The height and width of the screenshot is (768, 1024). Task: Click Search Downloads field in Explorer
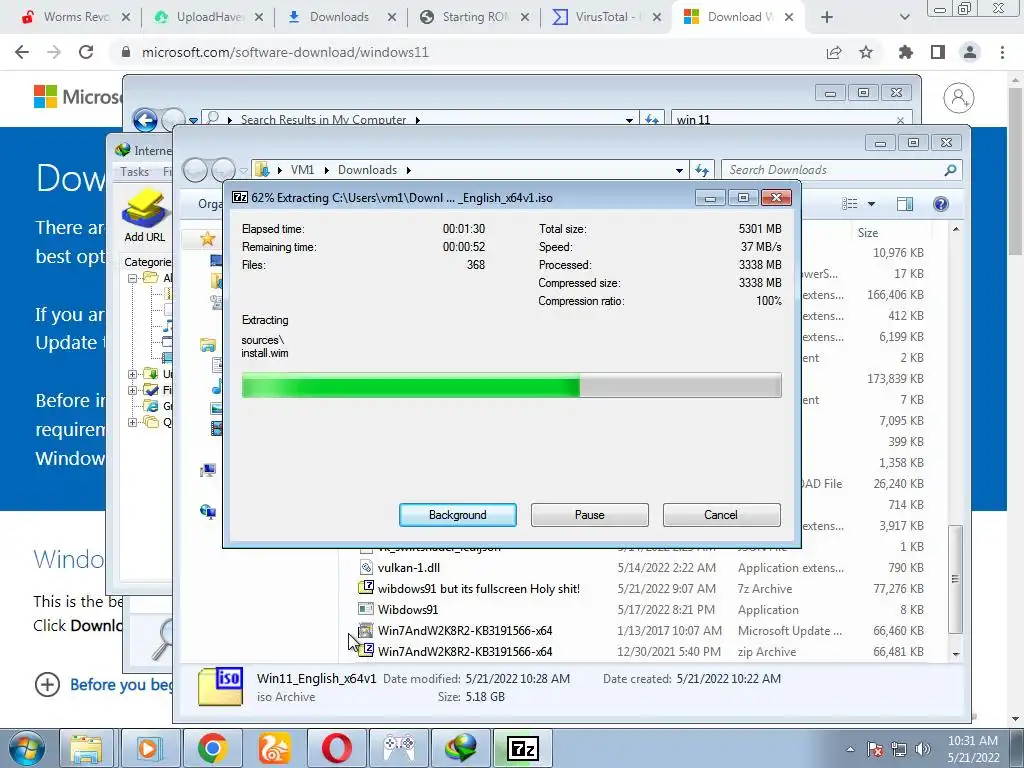tap(833, 170)
